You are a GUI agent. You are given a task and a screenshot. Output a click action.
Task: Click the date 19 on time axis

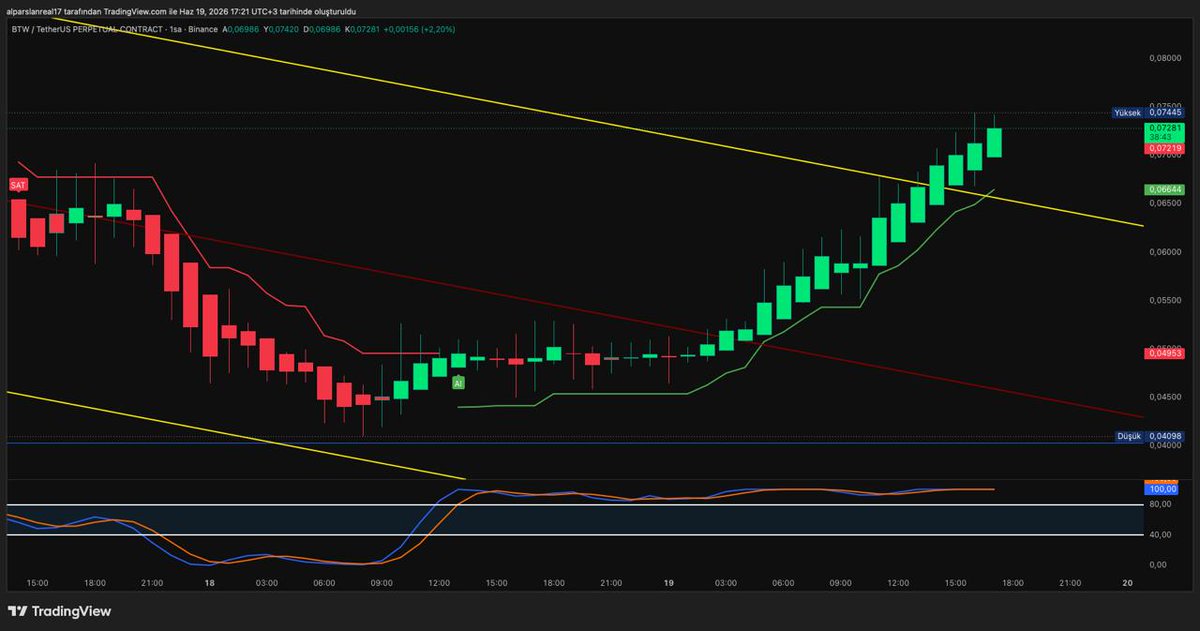coord(669,582)
